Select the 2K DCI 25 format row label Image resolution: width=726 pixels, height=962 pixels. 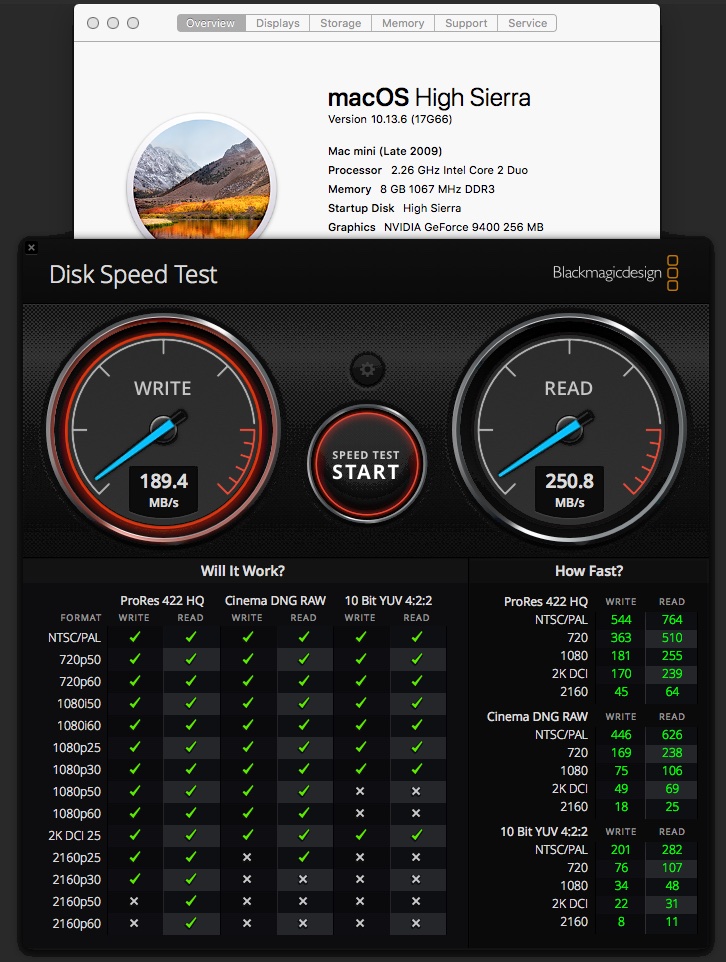click(x=74, y=836)
